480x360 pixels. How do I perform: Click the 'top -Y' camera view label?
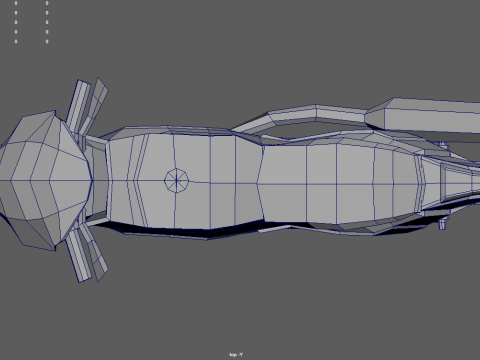tap(236, 354)
